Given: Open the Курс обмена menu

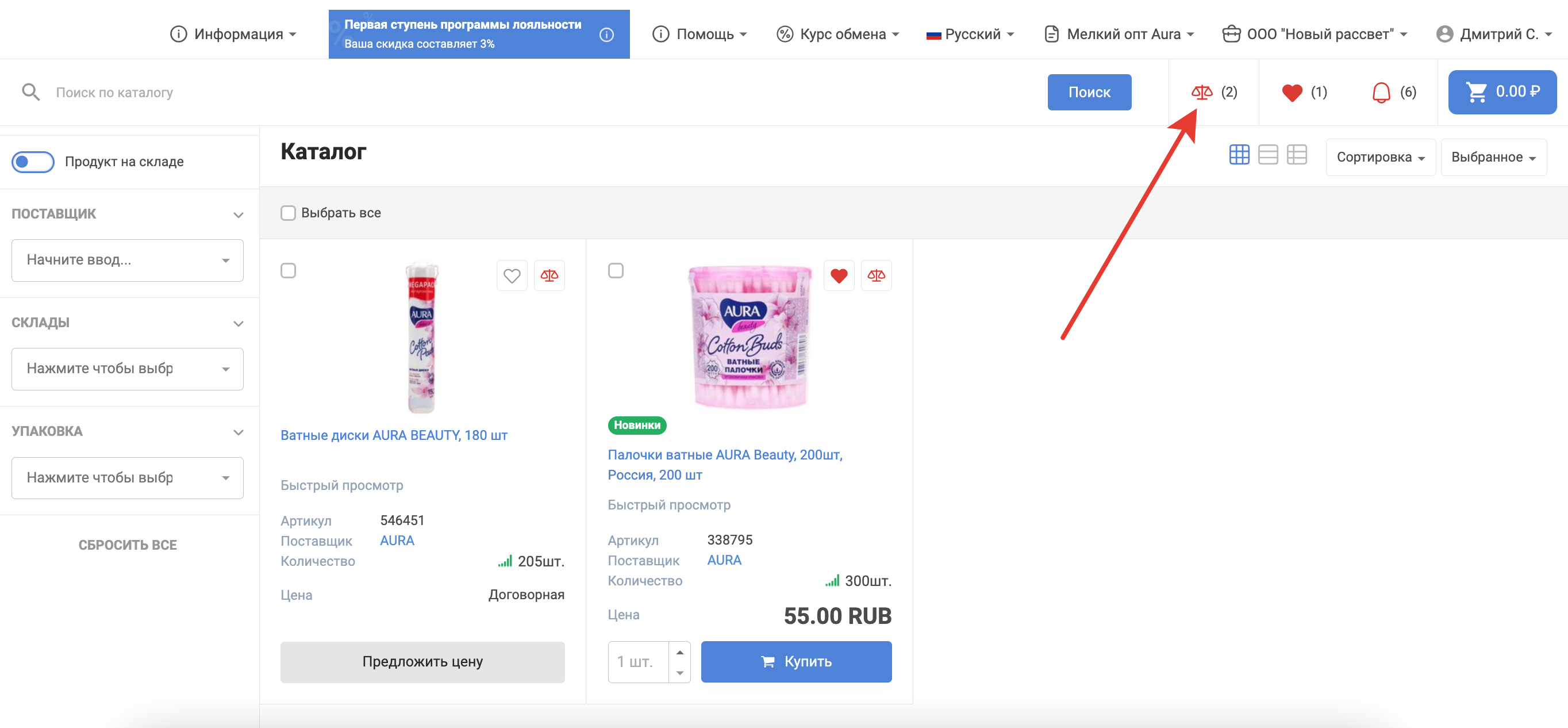Looking at the screenshot, I should click(837, 34).
